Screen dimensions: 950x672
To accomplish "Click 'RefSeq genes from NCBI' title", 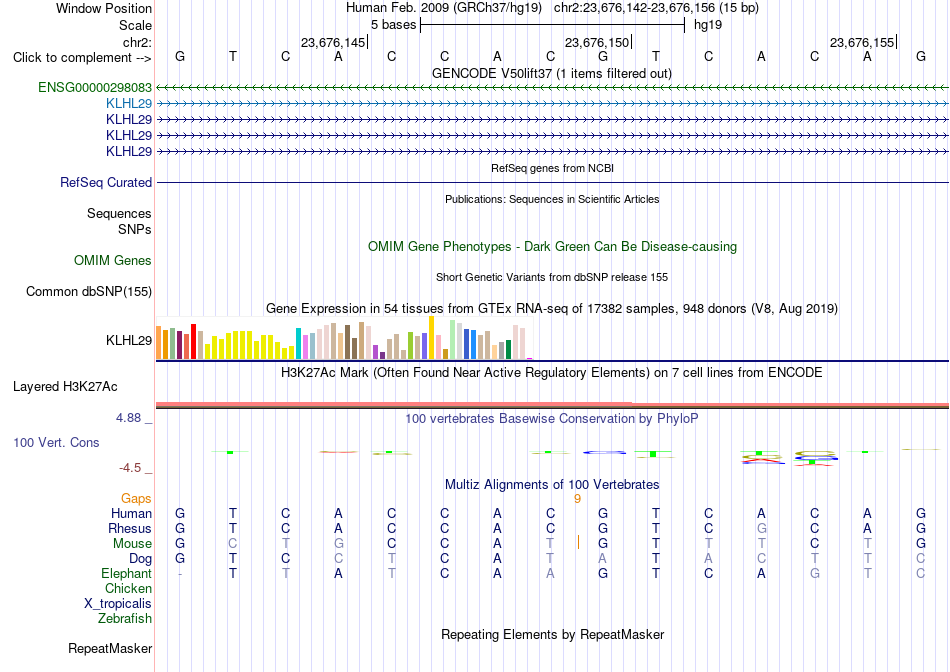I will pos(553,168).
